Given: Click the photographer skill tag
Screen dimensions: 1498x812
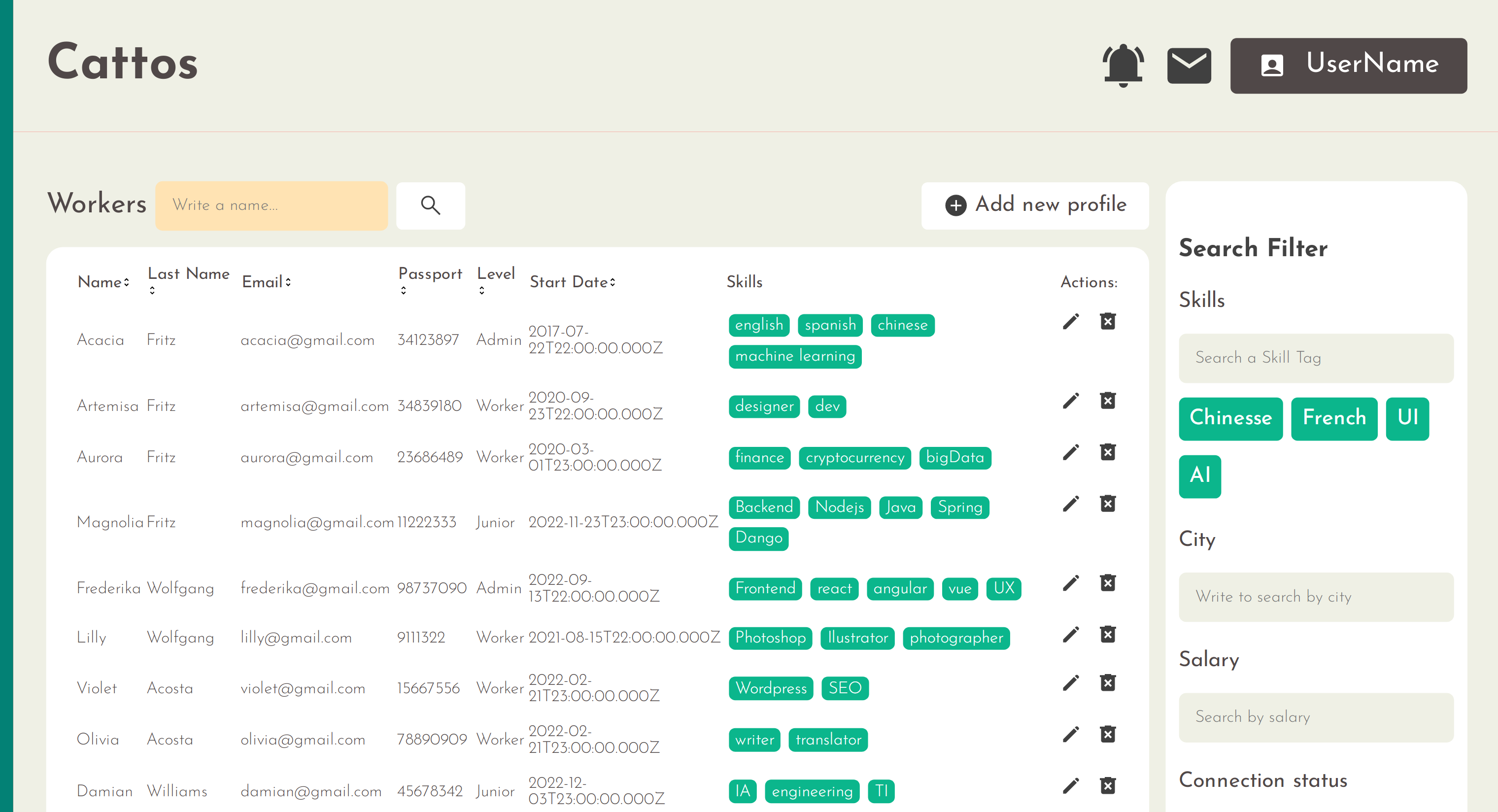Looking at the screenshot, I should coord(956,638).
